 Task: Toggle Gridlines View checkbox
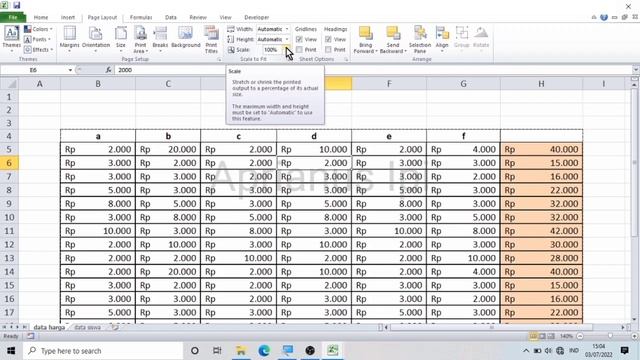point(299,39)
